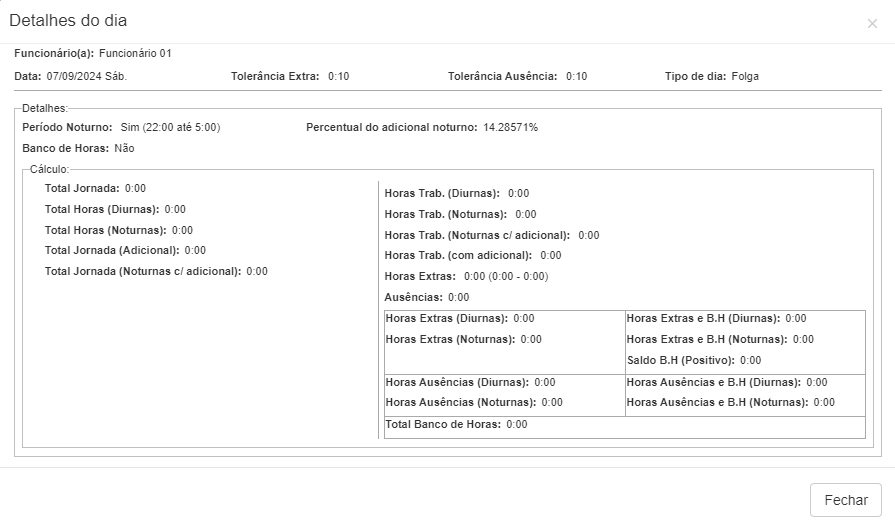The image size is (895, 527).
Task: Close the Detalhes do dia dialog with X
Action: [872, 23]
